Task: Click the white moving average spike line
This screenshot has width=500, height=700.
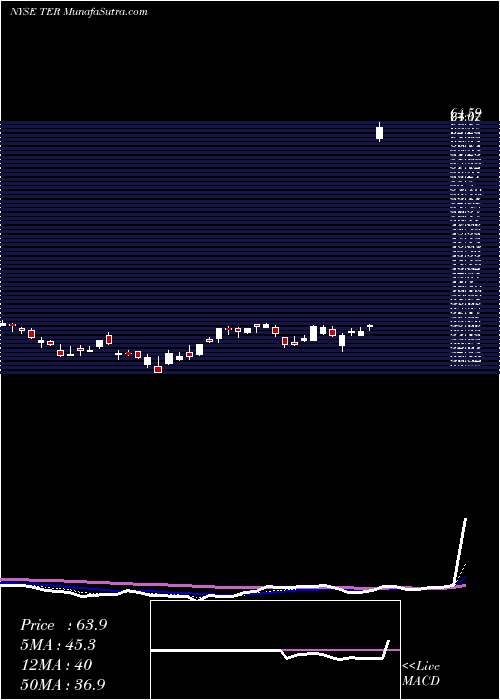Action: 459,552
